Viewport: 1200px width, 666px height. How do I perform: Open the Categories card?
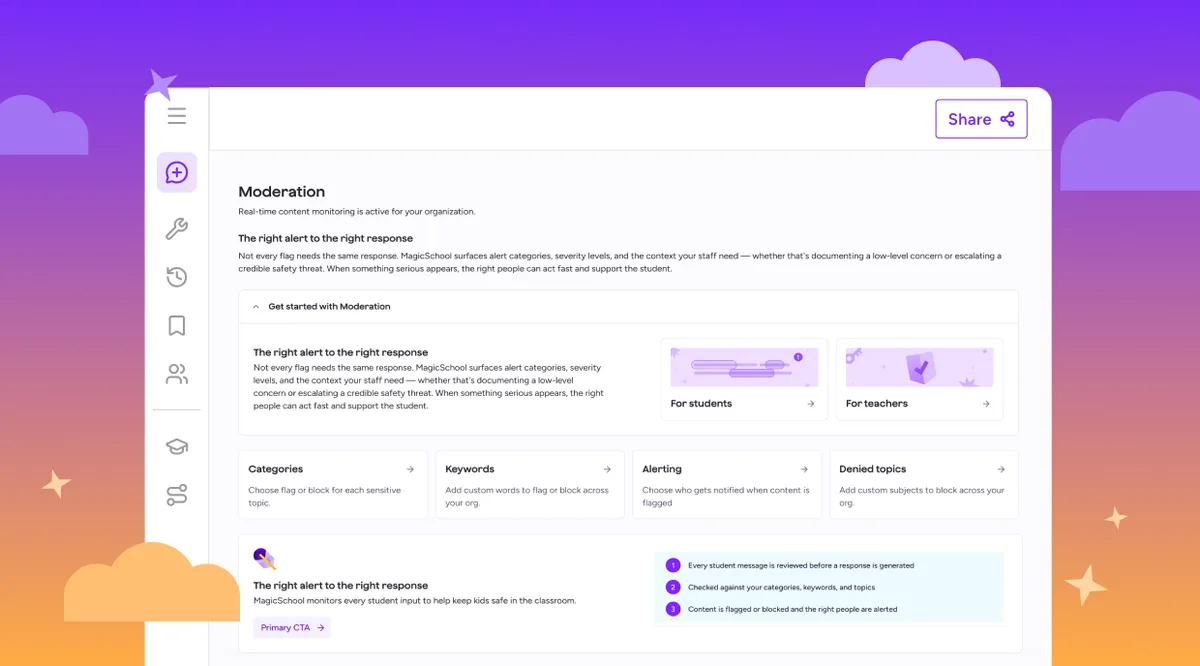click(x=333, y=485)
